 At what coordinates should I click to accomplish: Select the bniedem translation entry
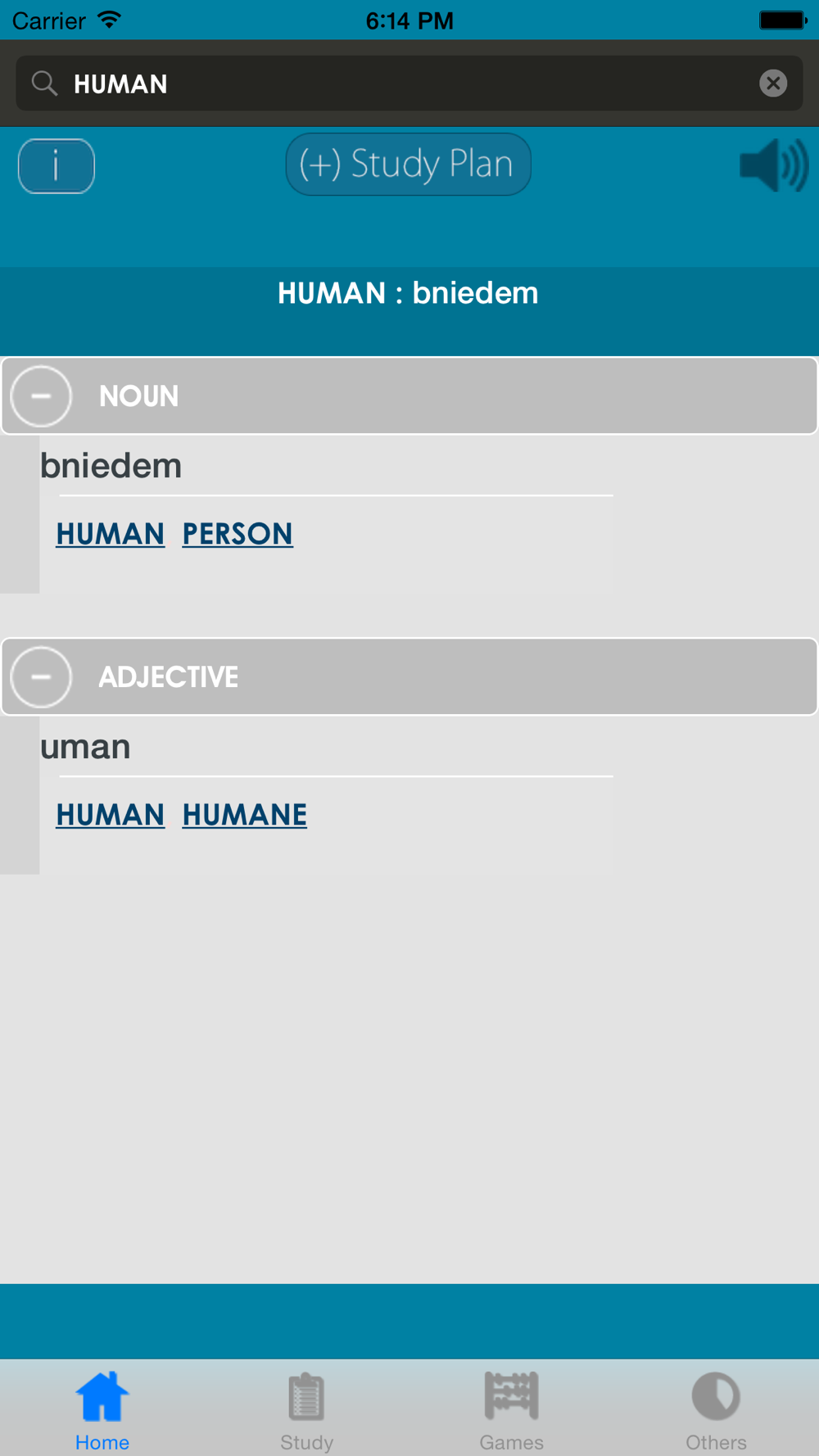[111, 466]
